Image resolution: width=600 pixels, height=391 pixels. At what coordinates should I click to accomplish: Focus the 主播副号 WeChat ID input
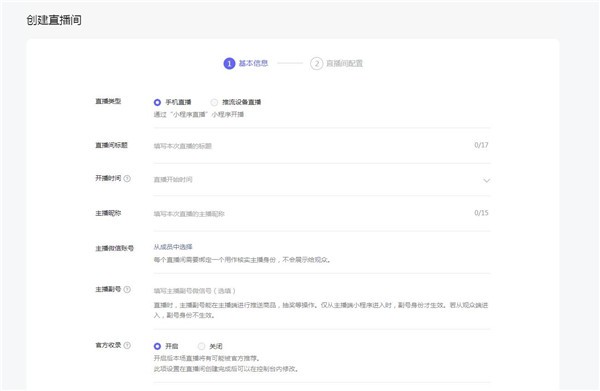[x=321, y=291]
